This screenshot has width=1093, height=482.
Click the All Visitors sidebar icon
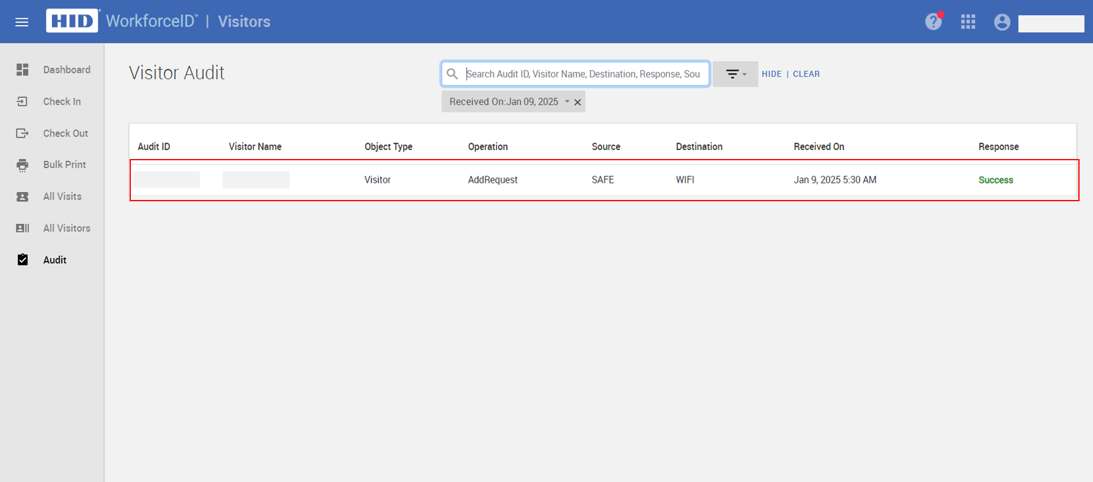coord(22,228)
